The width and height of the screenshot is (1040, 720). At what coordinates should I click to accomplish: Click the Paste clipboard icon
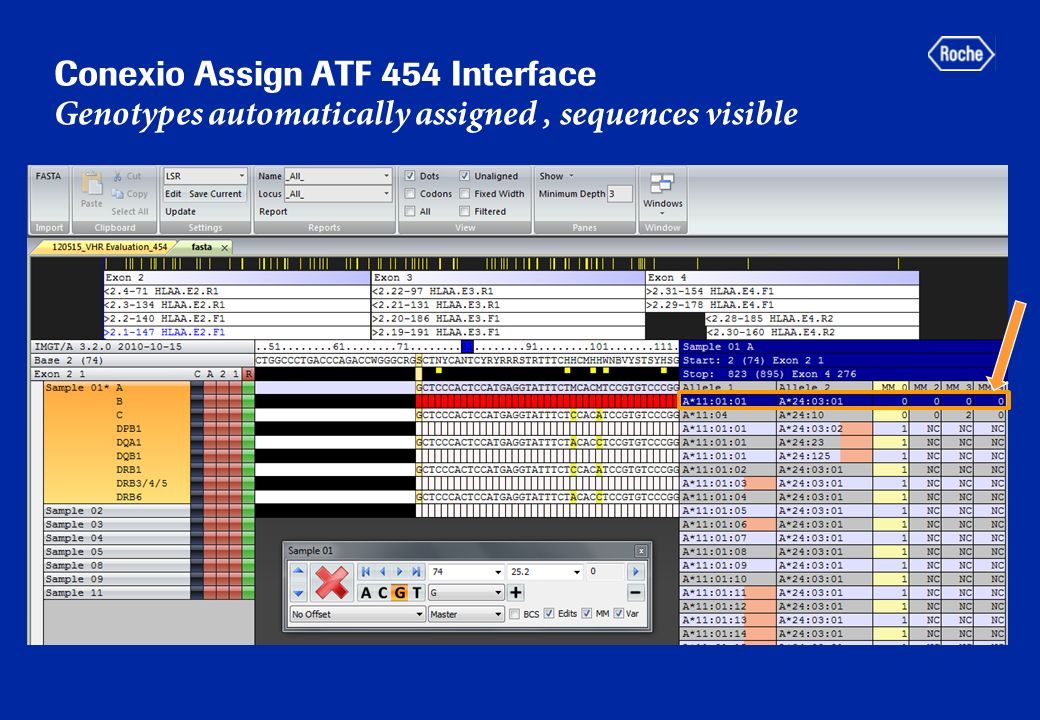(92, 184)
